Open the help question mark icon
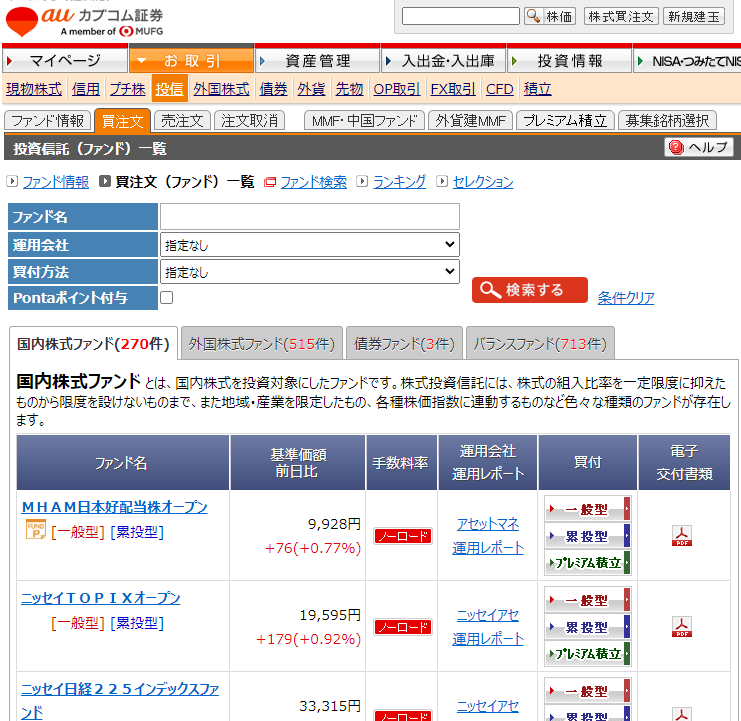This screenshot has width=741, height=721. pos(676,147)
